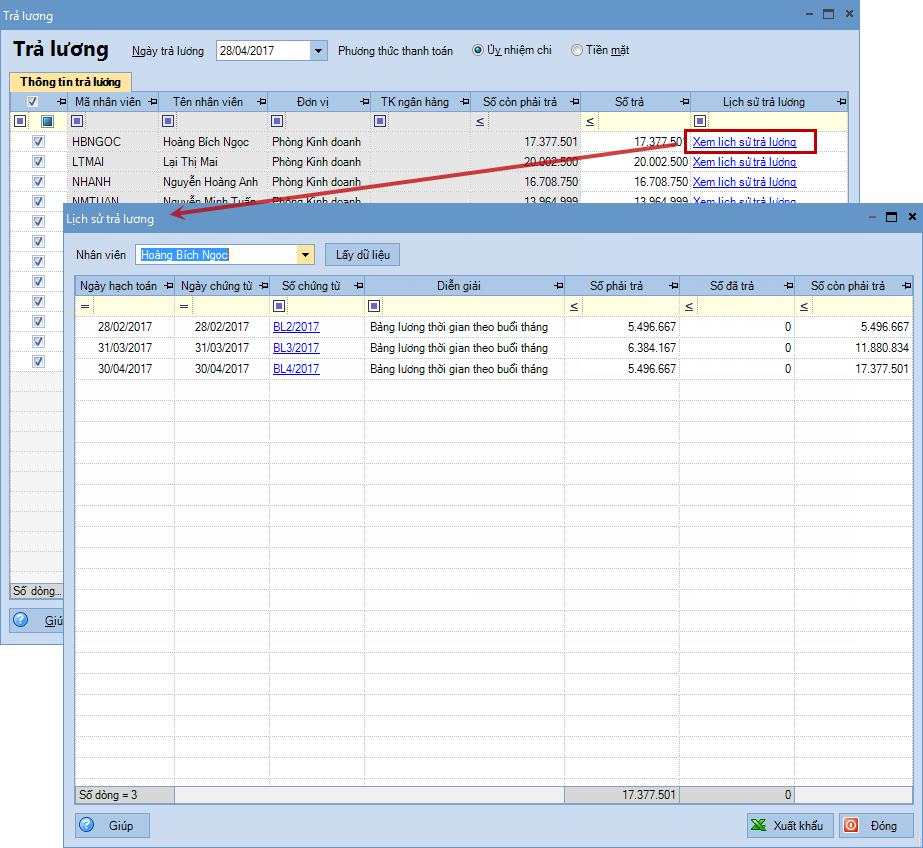Toggle select-all checkbox in table header
Viewport: 923px width, 848px height.
32,102
